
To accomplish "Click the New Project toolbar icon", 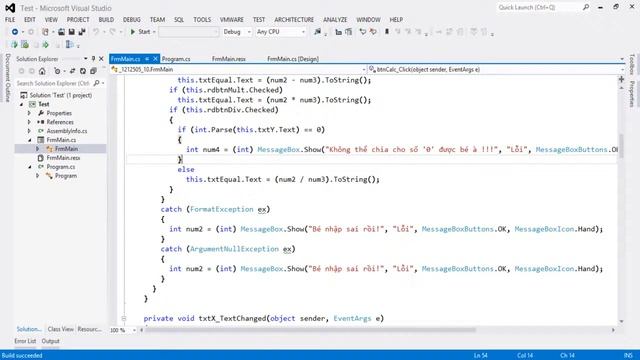I will pyautogui.click(x=45, y=31).
